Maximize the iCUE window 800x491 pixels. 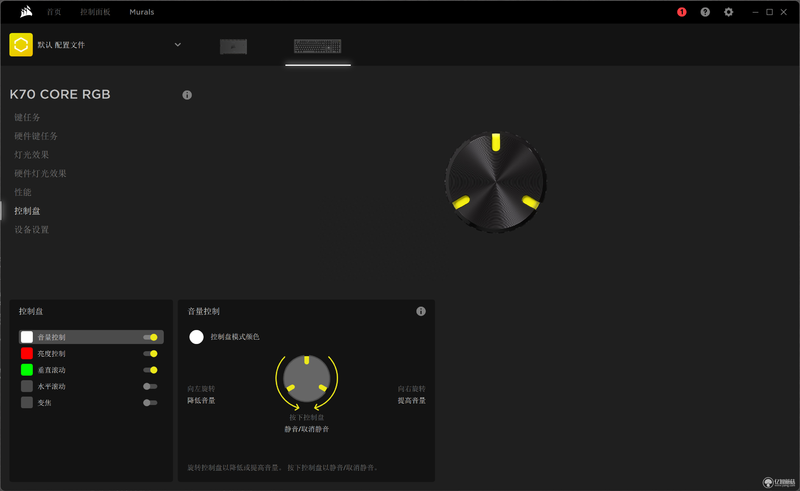point(769,12)
